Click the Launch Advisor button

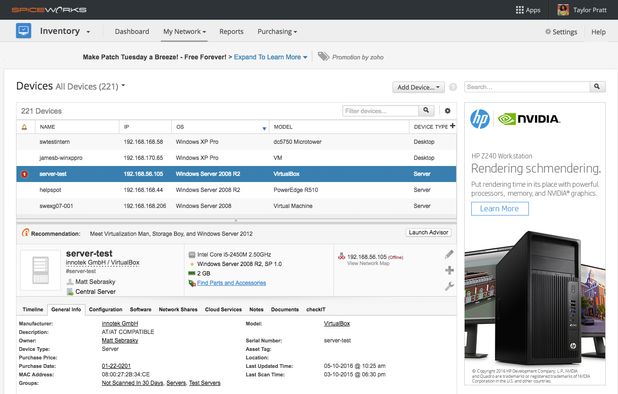click(x=428, y=232)
